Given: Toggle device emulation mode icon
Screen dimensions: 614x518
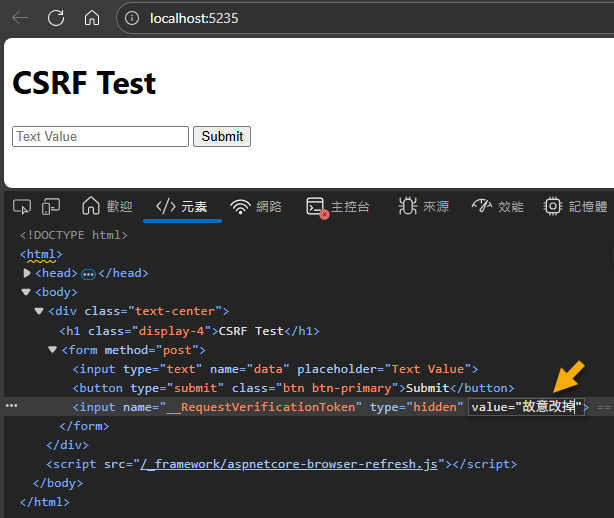Looking at the screenshot, I should point(51,206).
